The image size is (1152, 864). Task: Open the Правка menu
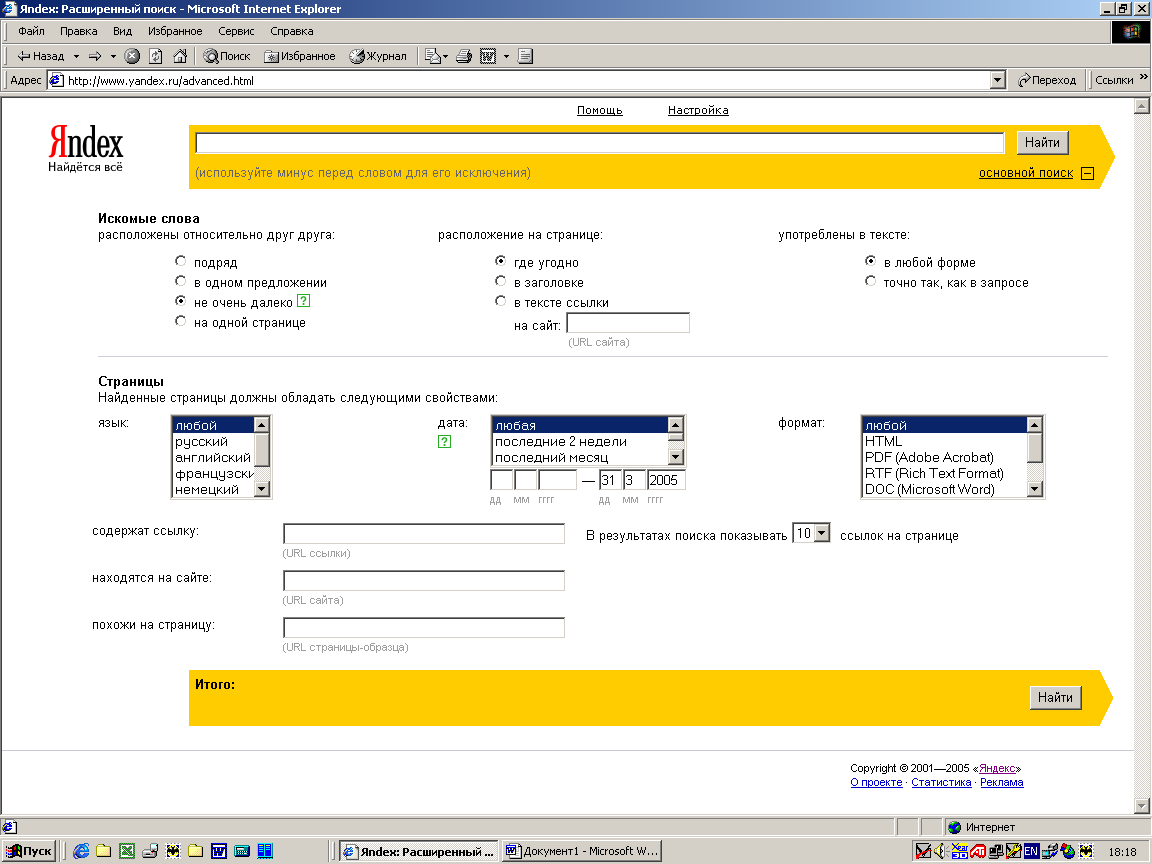(x=79, y=31)
